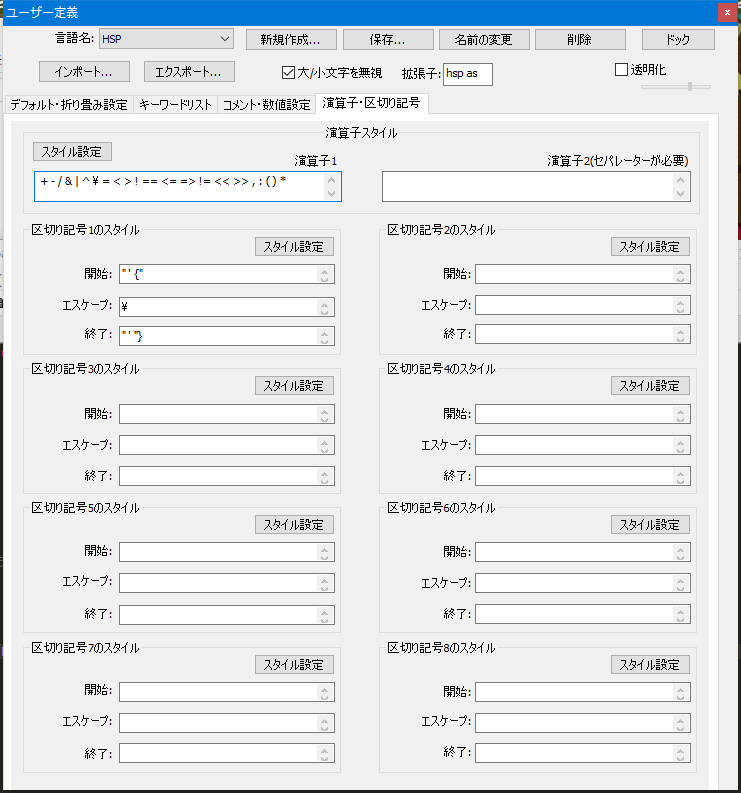Image resolution: width=741 pixels, height=793 pixels.
Task: Adjust the transparency slider under 透明化
Action: pyautogui.click(x=676, y=87)
